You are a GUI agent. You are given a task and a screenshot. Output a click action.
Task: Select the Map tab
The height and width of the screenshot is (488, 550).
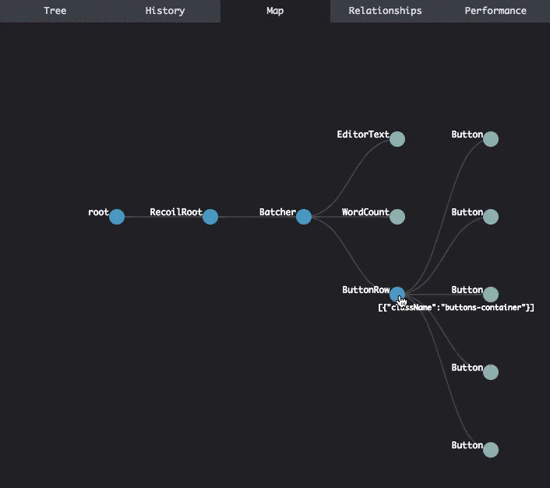(275, 11)
